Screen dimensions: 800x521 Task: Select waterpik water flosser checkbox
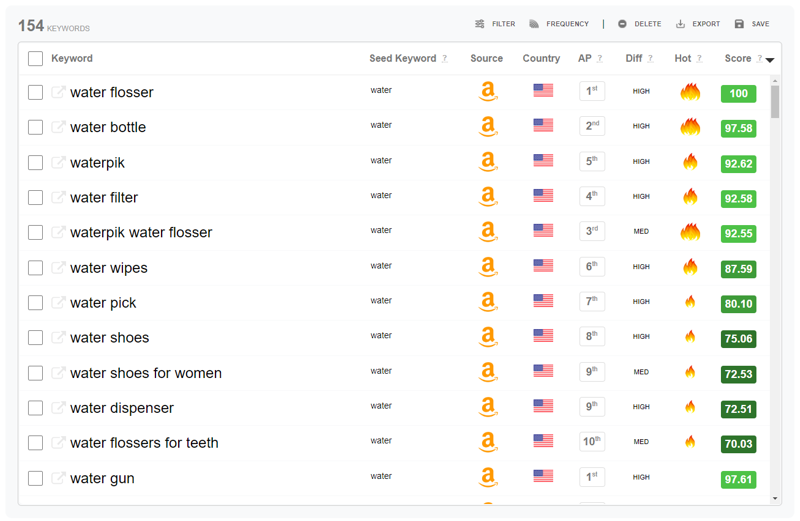[x=35, y=232]
